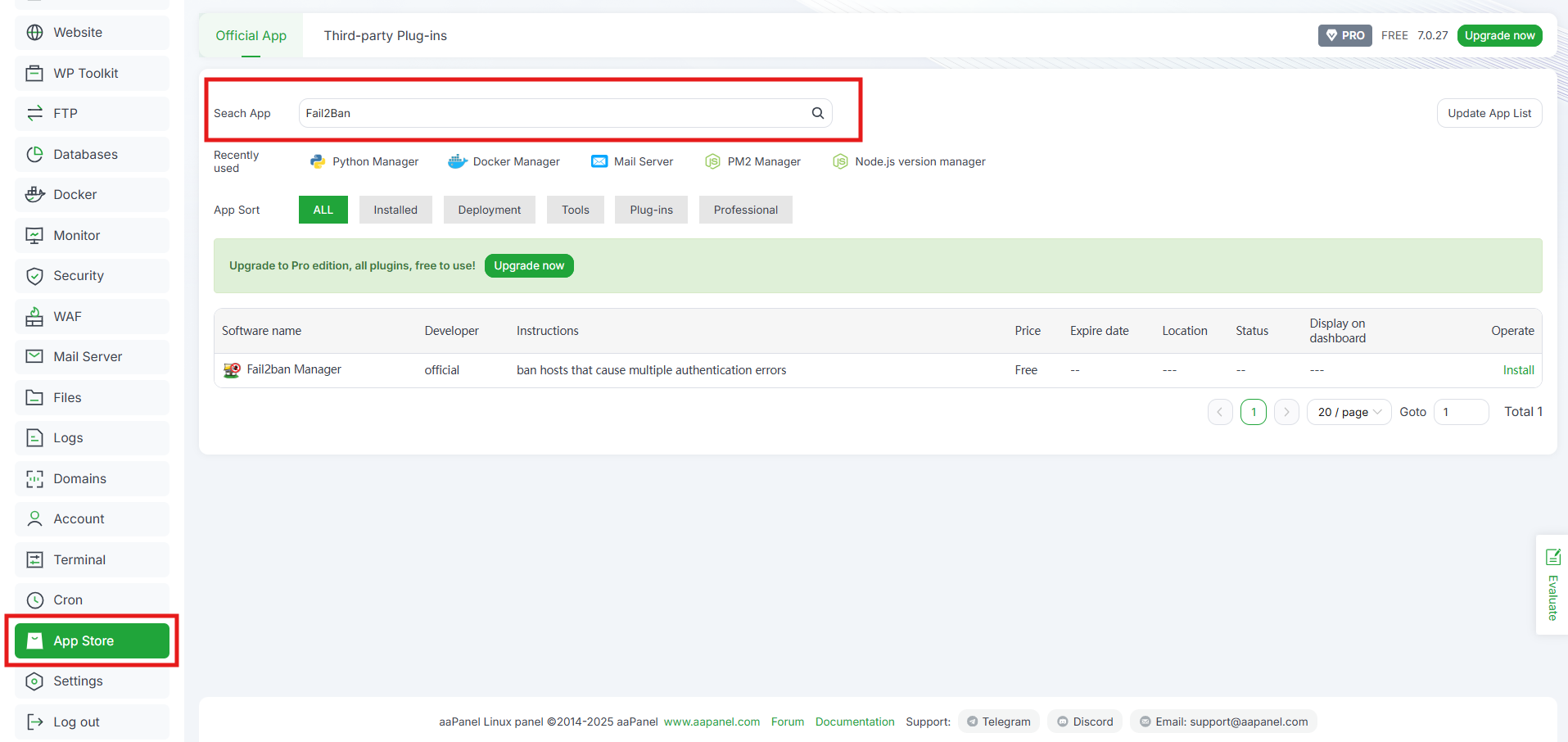Filter apps by Deployment
This screenshot has height=742, width=1568.
(490, 210)
